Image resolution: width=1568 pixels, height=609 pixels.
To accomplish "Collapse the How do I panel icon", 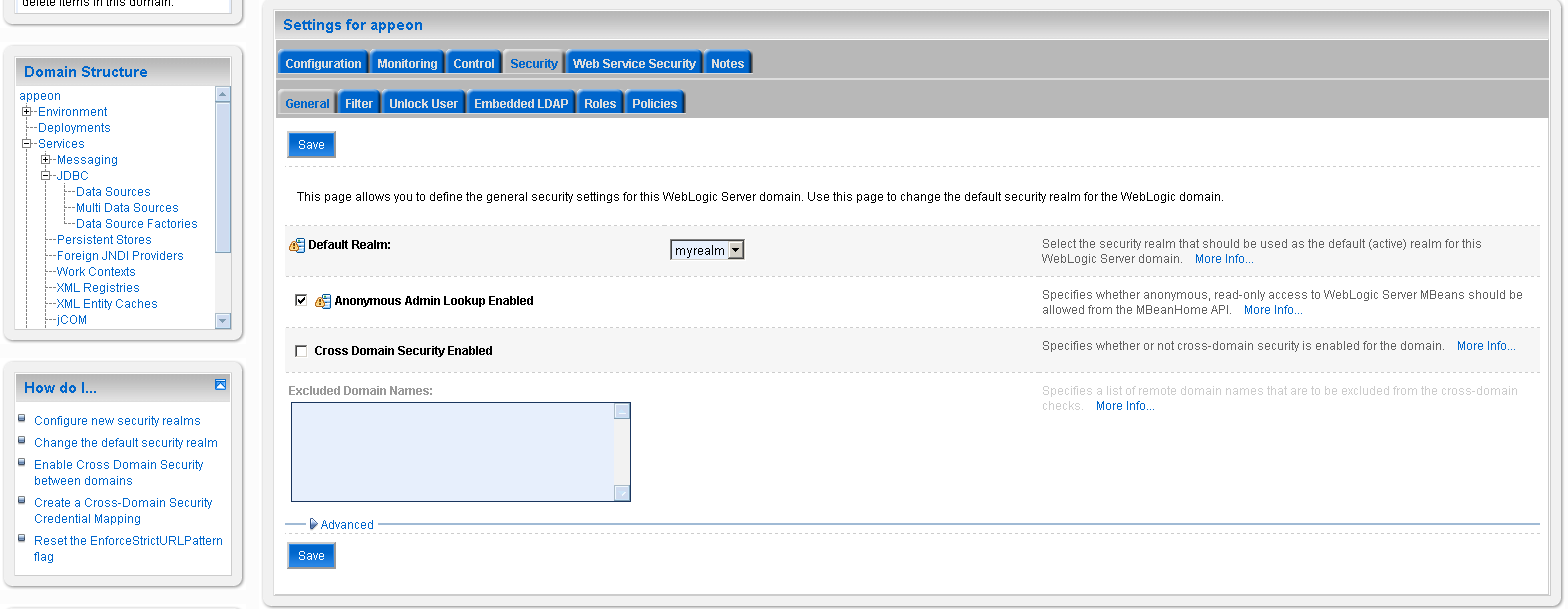I will pos(221,385).
